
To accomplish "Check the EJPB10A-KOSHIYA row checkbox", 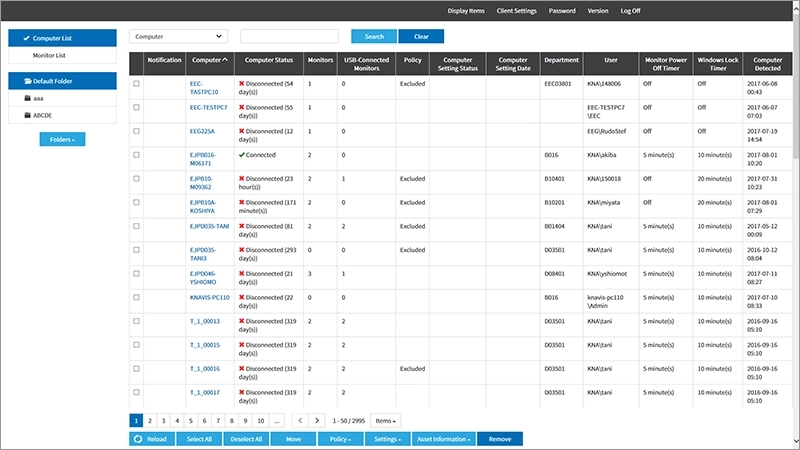I will [136, 202].
